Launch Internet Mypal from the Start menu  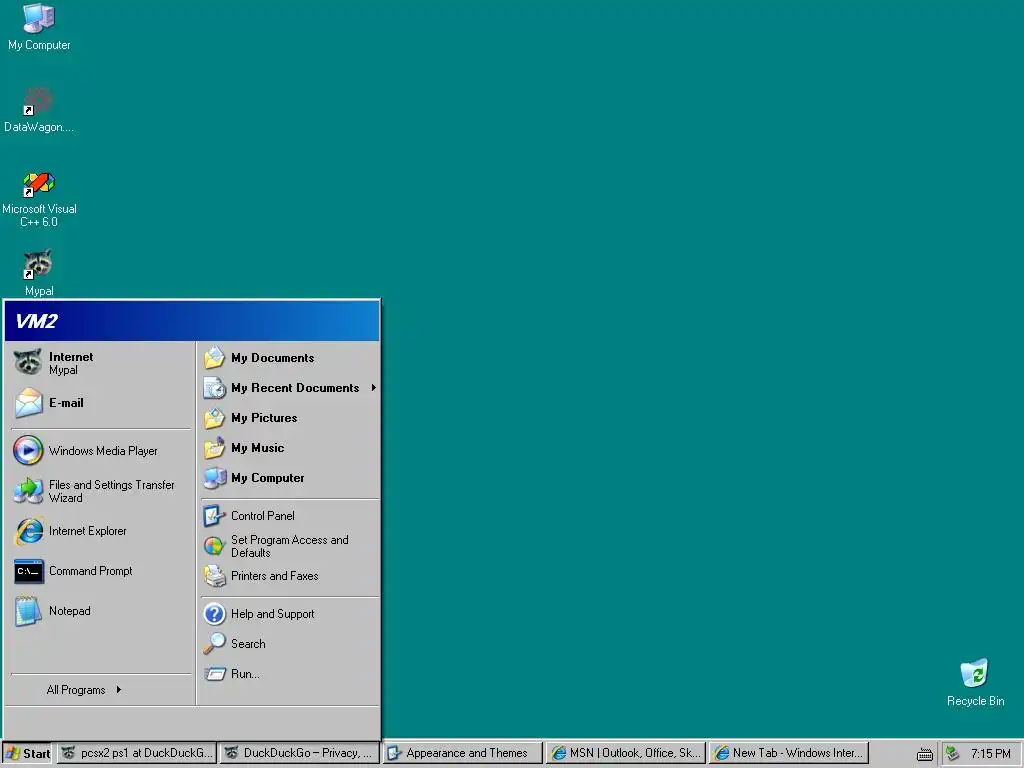pyautogui.click(x=101, y=363)
